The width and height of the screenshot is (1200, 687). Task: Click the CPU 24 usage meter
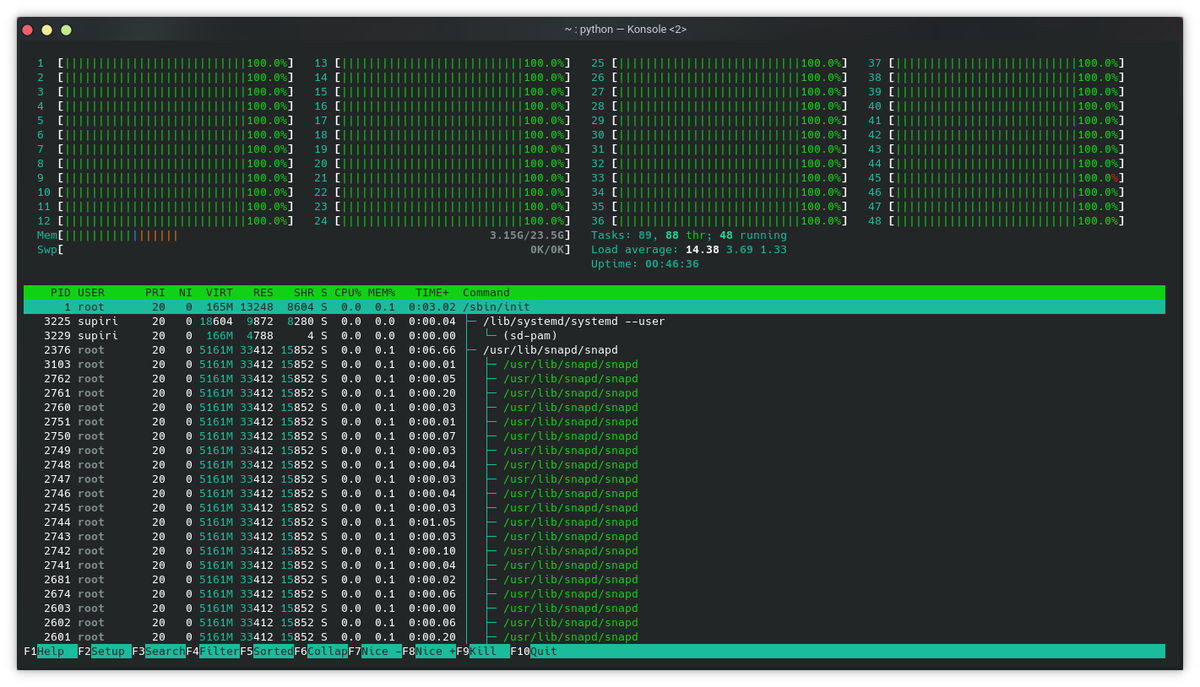coord(443,221)
